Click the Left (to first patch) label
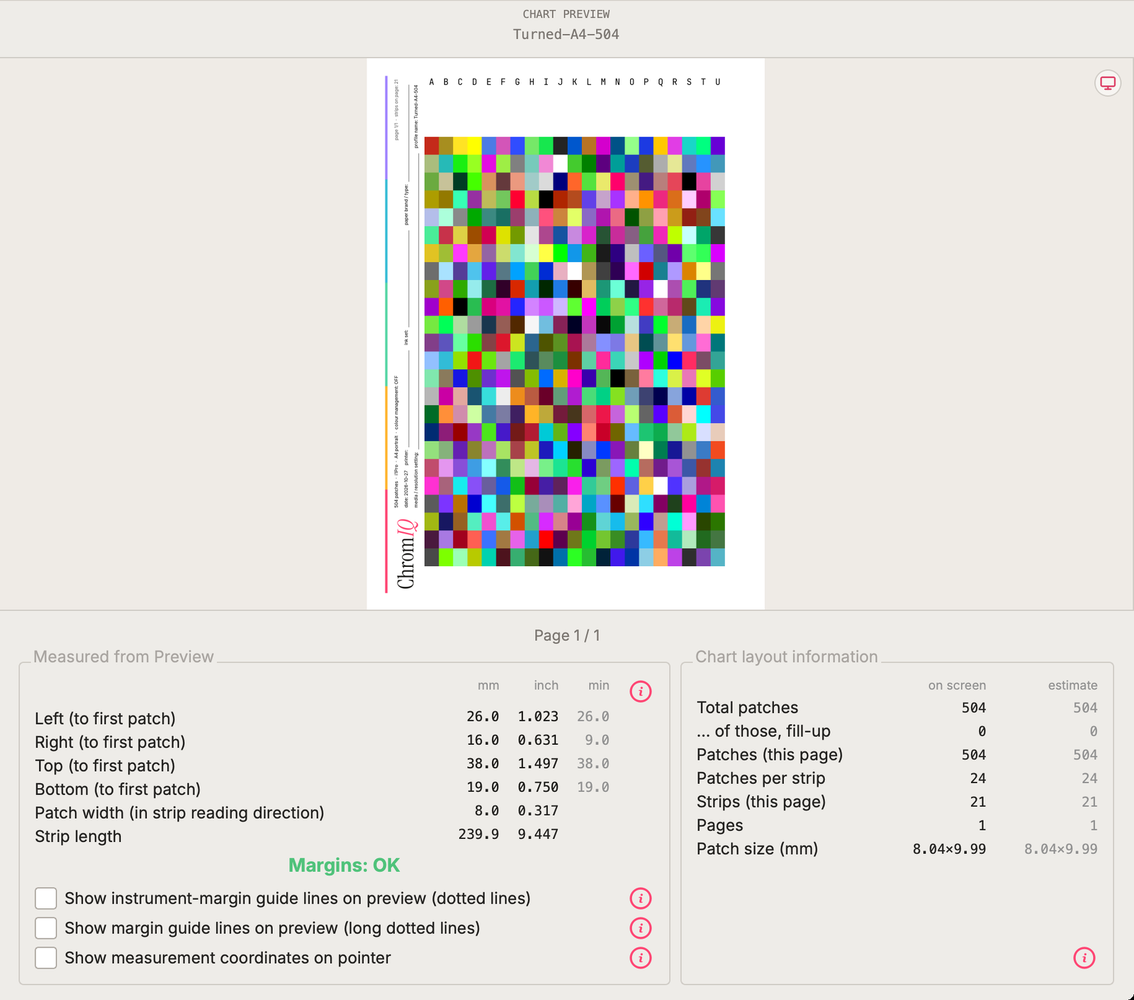Image resolution: width=1134 pixels, height=1000 pixels. pos(105,718)
